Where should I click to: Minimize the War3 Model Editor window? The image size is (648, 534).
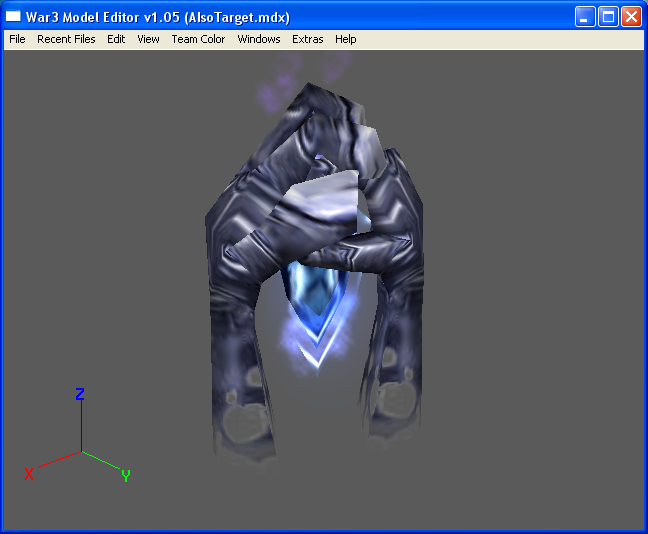[585, 17]
